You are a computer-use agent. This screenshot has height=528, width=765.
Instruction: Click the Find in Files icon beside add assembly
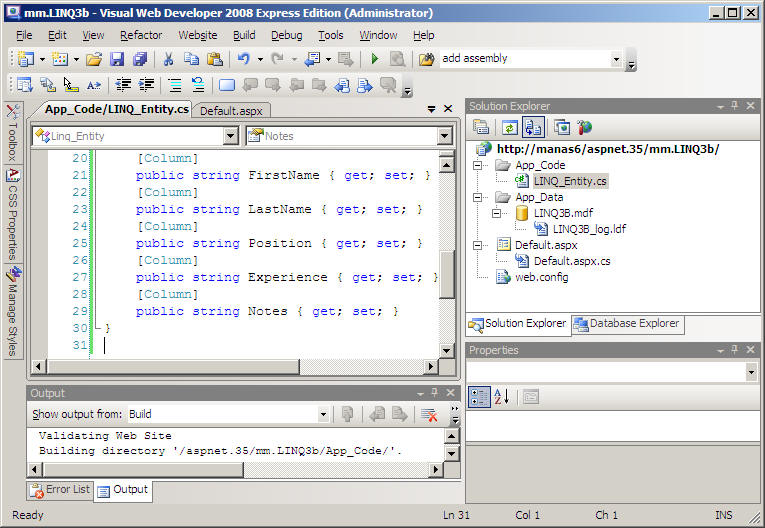point(426,59)
